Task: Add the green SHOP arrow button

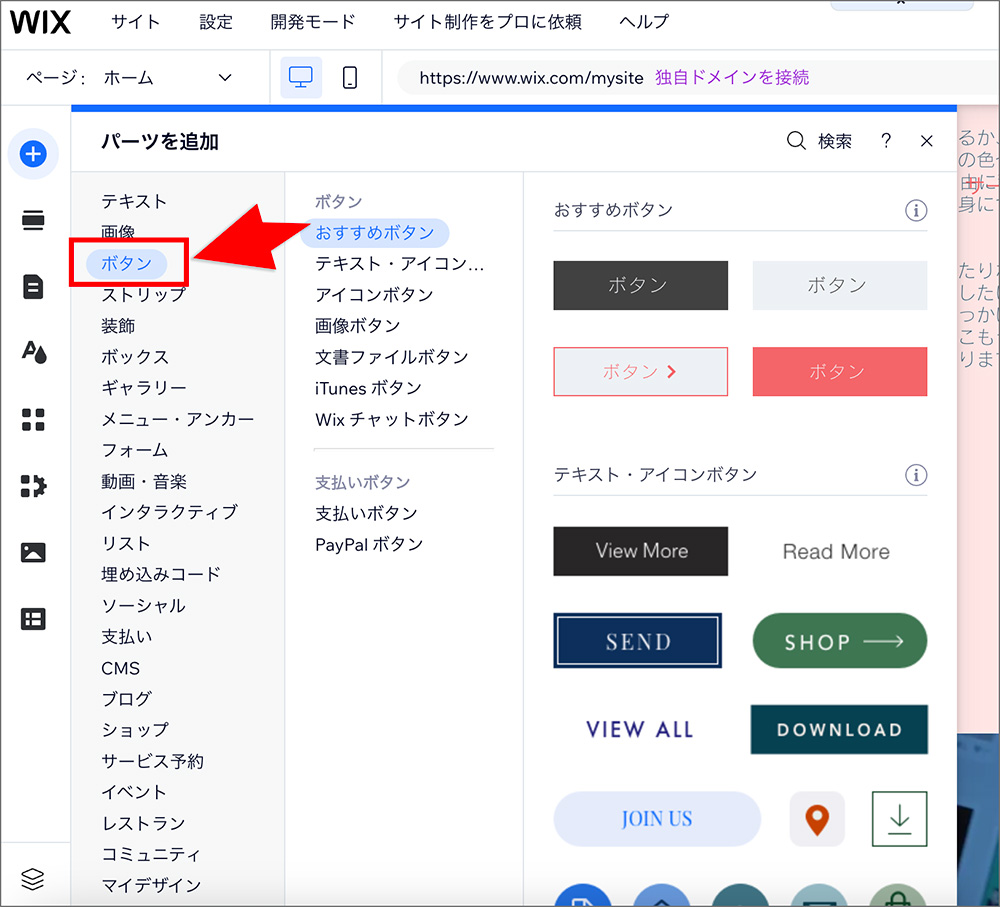Action: click(840, 641)
